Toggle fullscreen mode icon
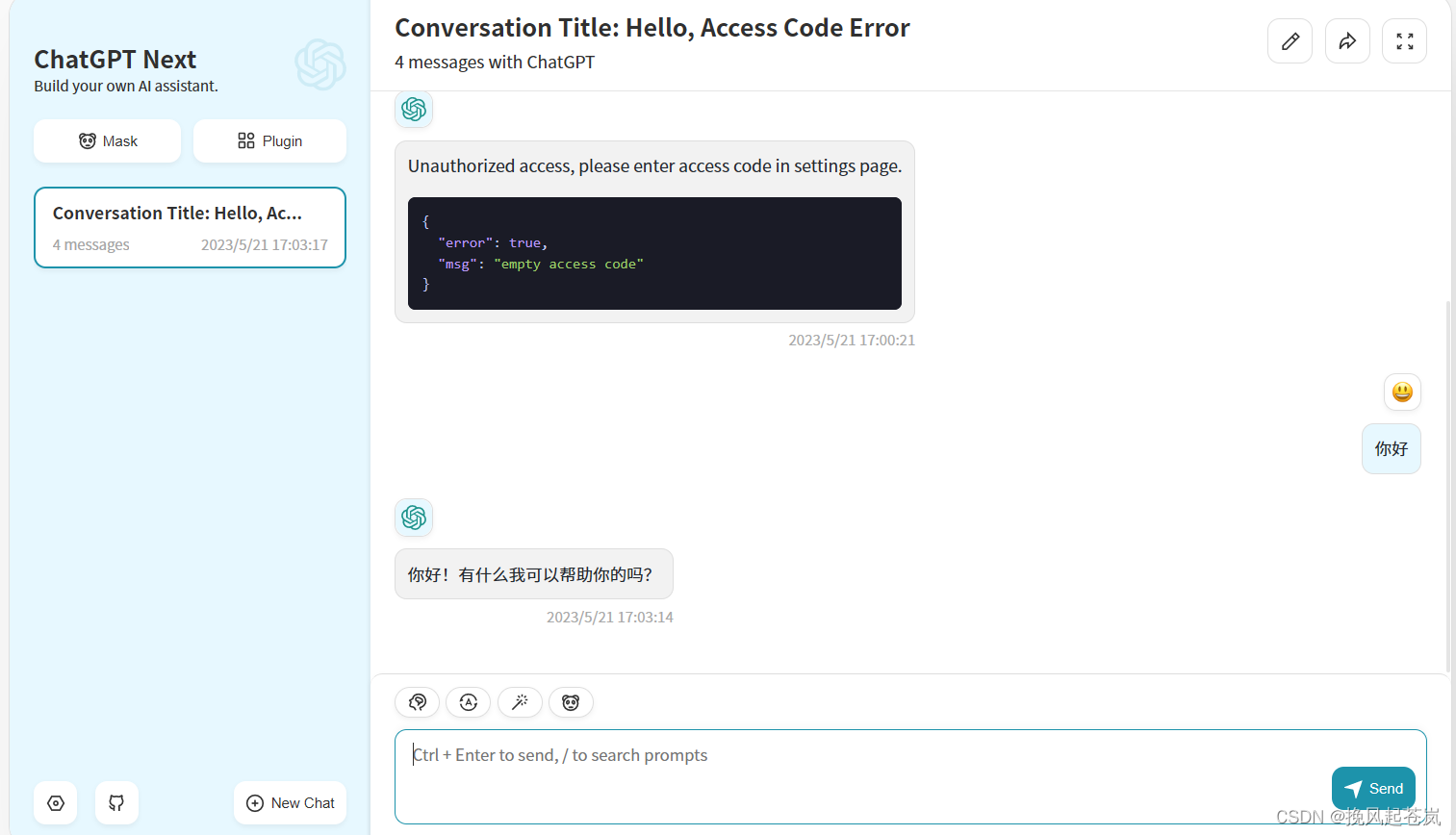This screenshot has width=1456, height=835. coord(1404,41)
